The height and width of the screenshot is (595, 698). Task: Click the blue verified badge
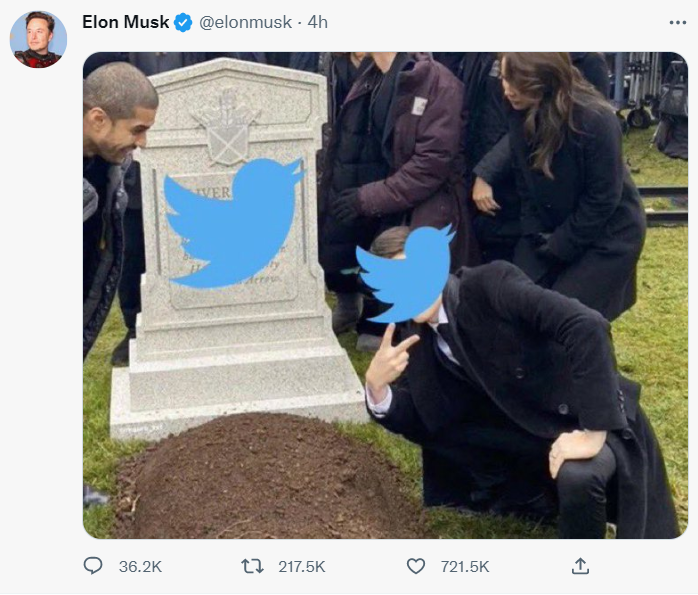tap(183, 23)
